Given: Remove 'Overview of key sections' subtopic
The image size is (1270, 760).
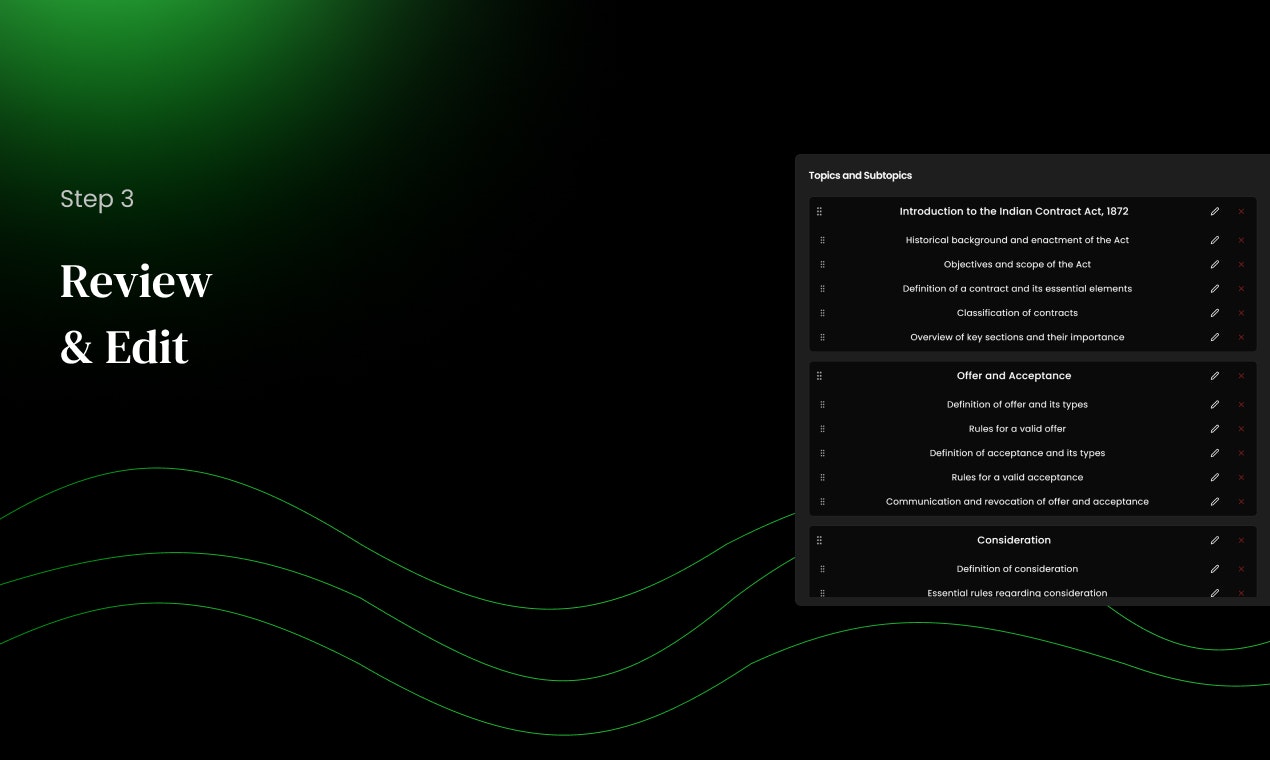Looking at the screenshot, I should (1241, 337).
